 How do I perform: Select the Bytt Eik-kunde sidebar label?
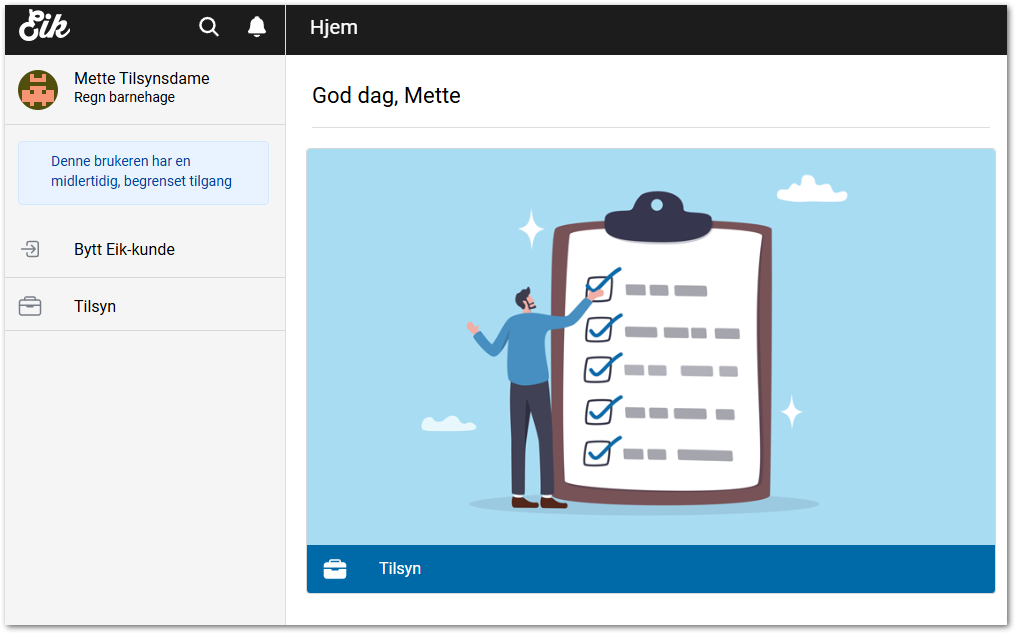tap(124, 249)
